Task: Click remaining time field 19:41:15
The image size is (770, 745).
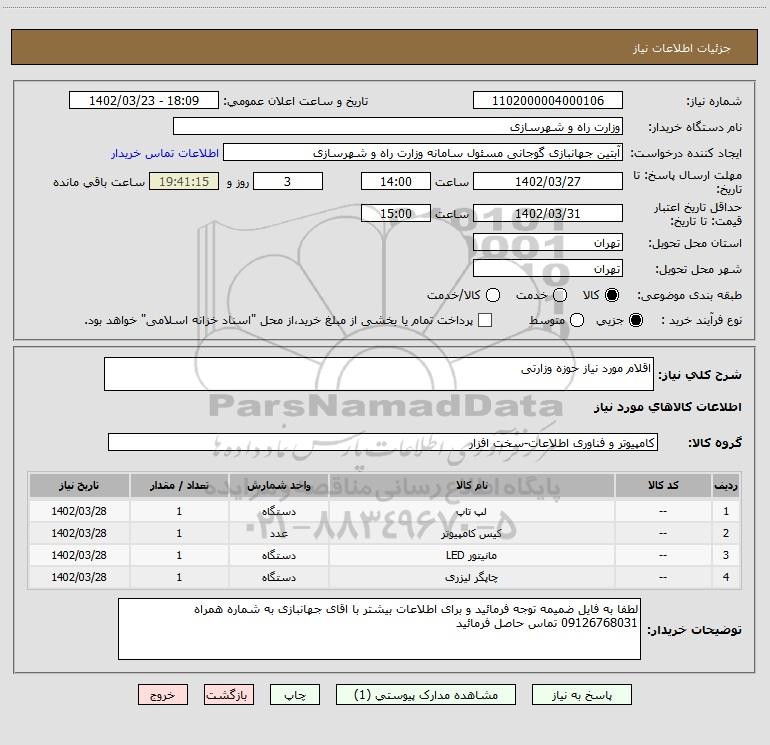Action: (184, 181)
